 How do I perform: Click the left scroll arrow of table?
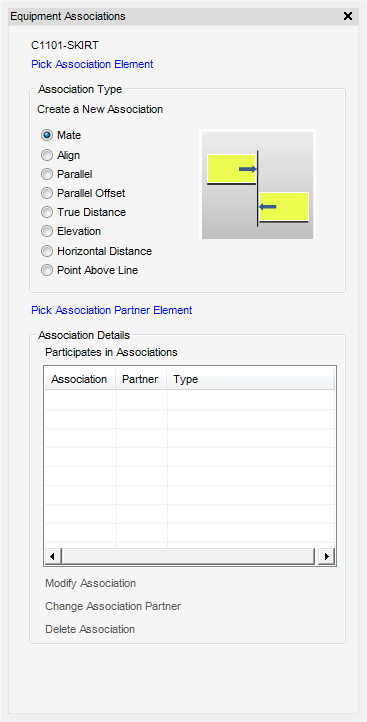[x=52, y=556]
